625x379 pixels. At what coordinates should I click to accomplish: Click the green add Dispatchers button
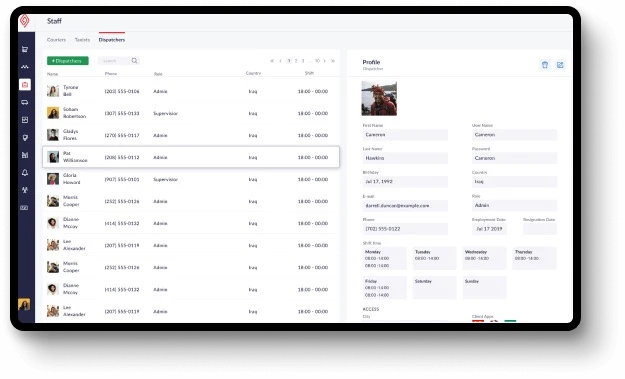pyautogui.click(x=68, y=61)
